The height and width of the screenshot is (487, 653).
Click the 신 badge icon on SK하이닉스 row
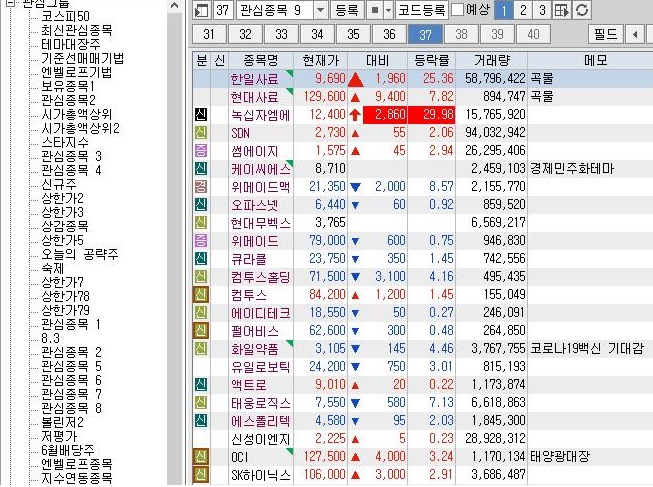click(201, 475)
